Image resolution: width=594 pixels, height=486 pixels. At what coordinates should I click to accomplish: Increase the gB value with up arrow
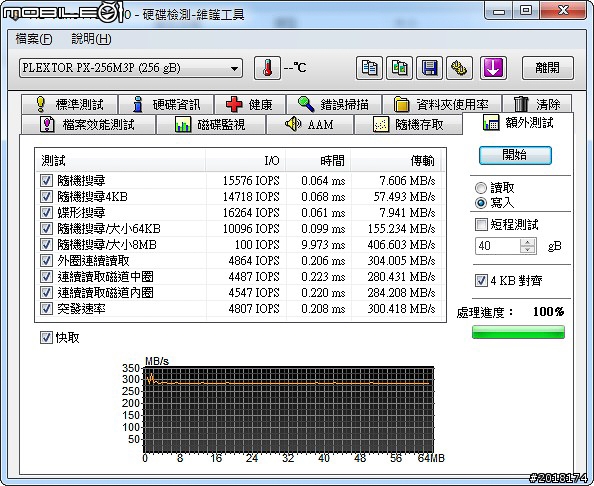(527, 242)
